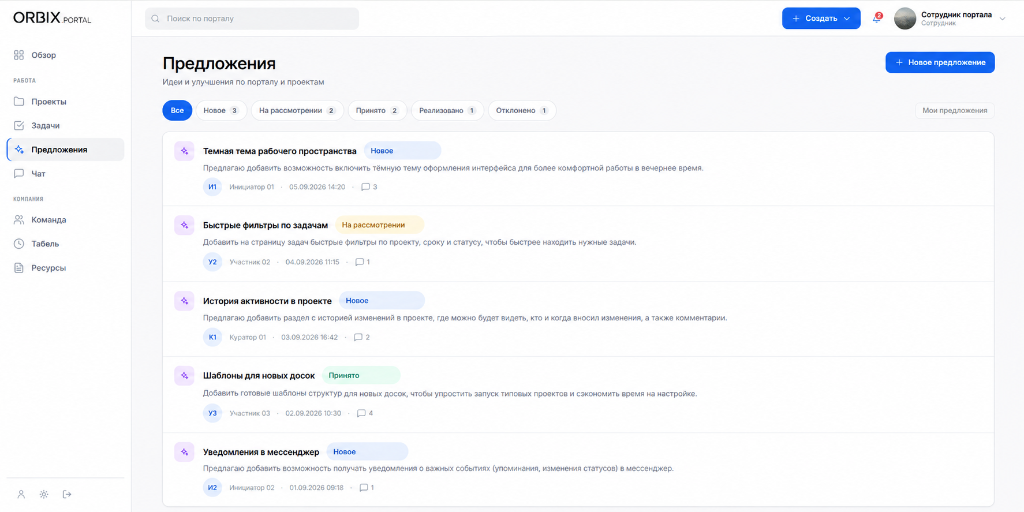Open comments icon on История активности proposal
Image resolution: width=1024 pixels, height=512 pixels.
[358, 338]
